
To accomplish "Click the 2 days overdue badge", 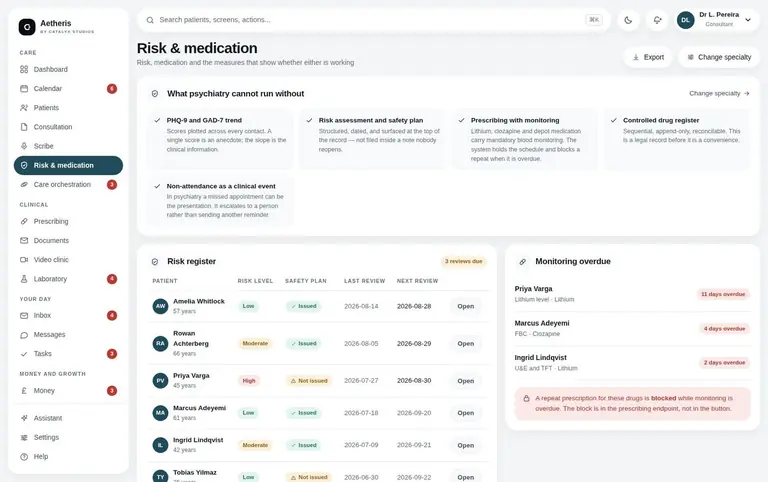I will tap(724, 363).
